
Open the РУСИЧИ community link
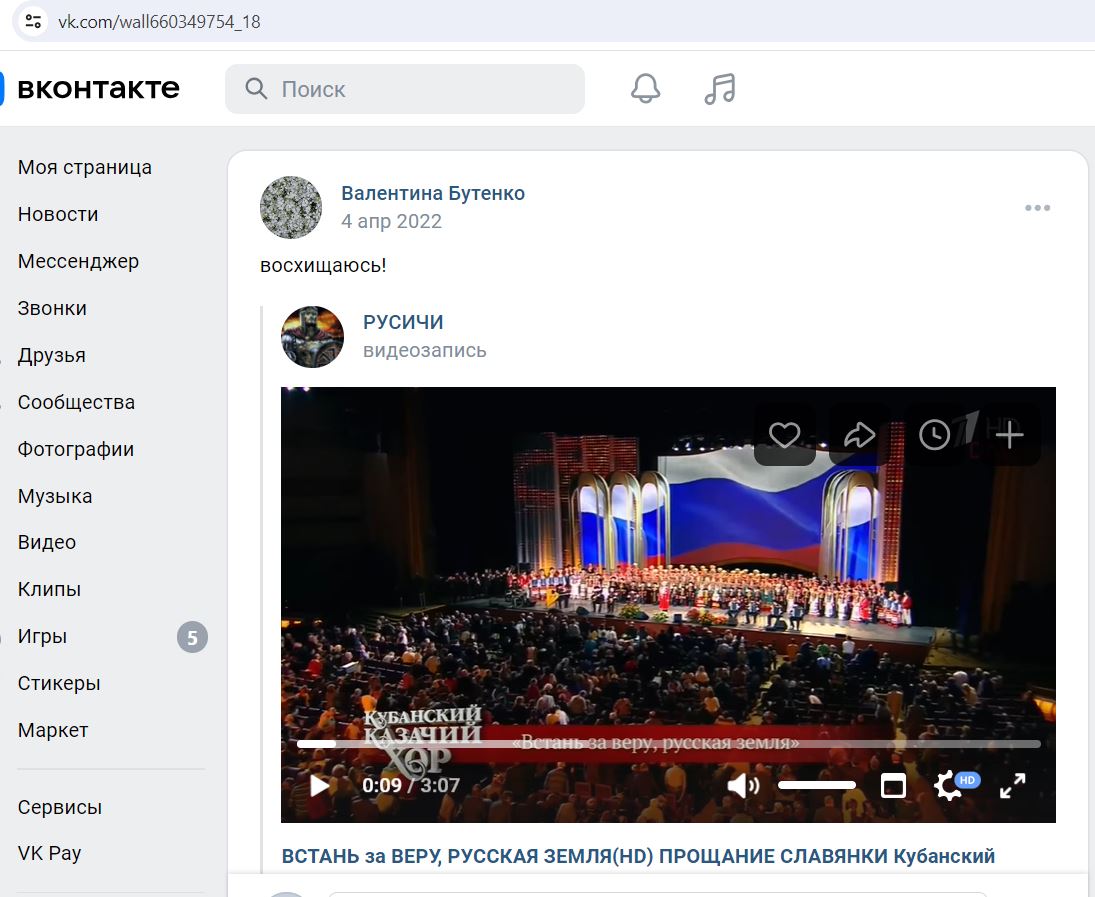[x=403, y=322]
